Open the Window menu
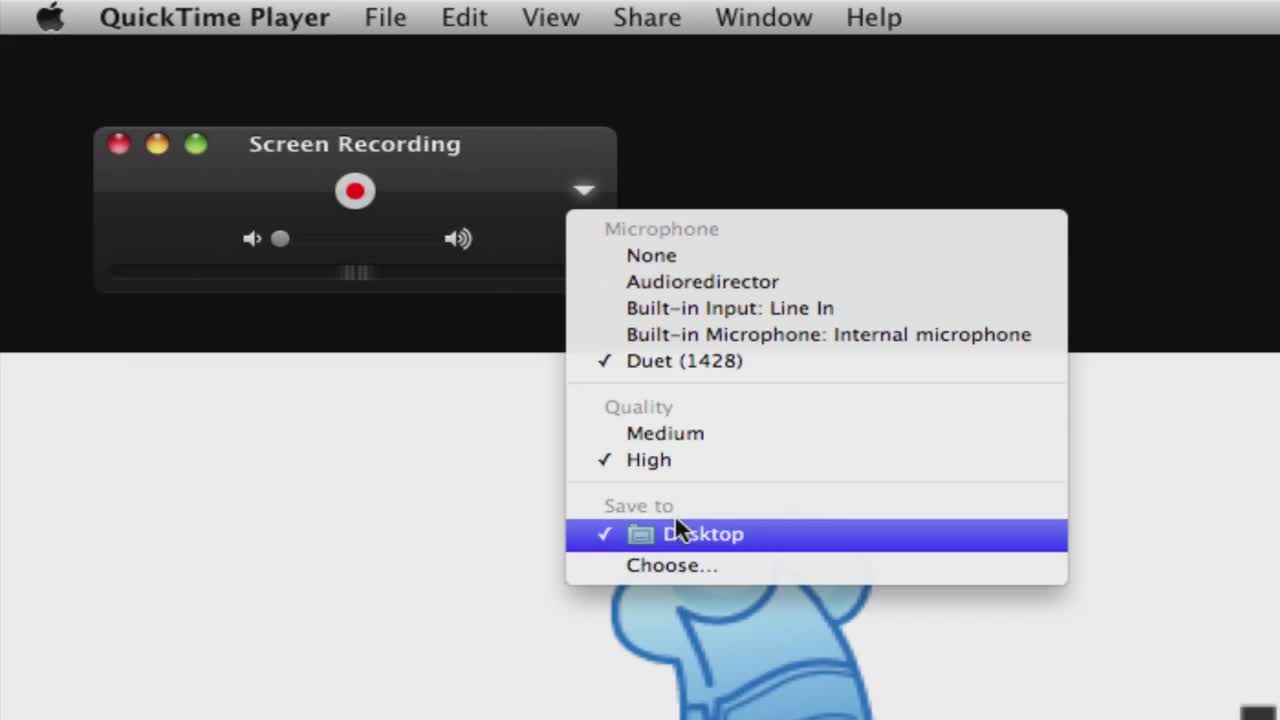 [x=763, y=17]
